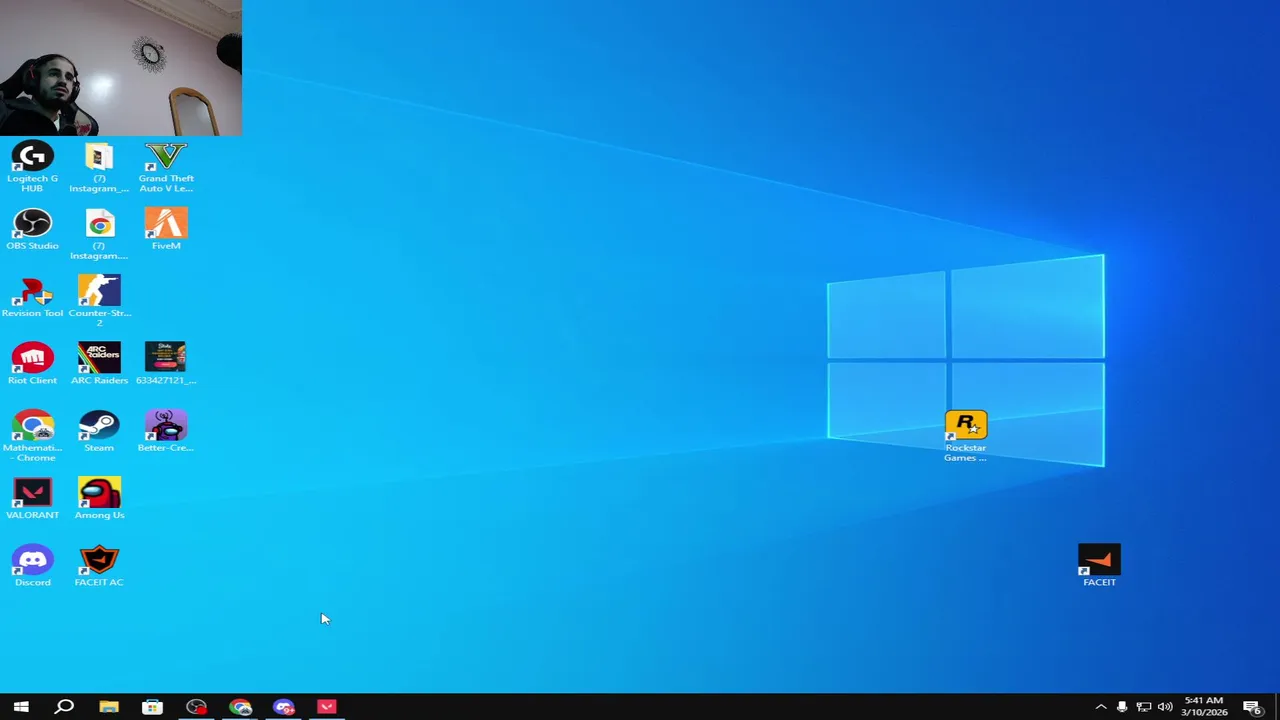Viewport: 1280px width, 720px height.
Task: Select the FACEIT AC desktop shortcut
Action: point(99,565)
